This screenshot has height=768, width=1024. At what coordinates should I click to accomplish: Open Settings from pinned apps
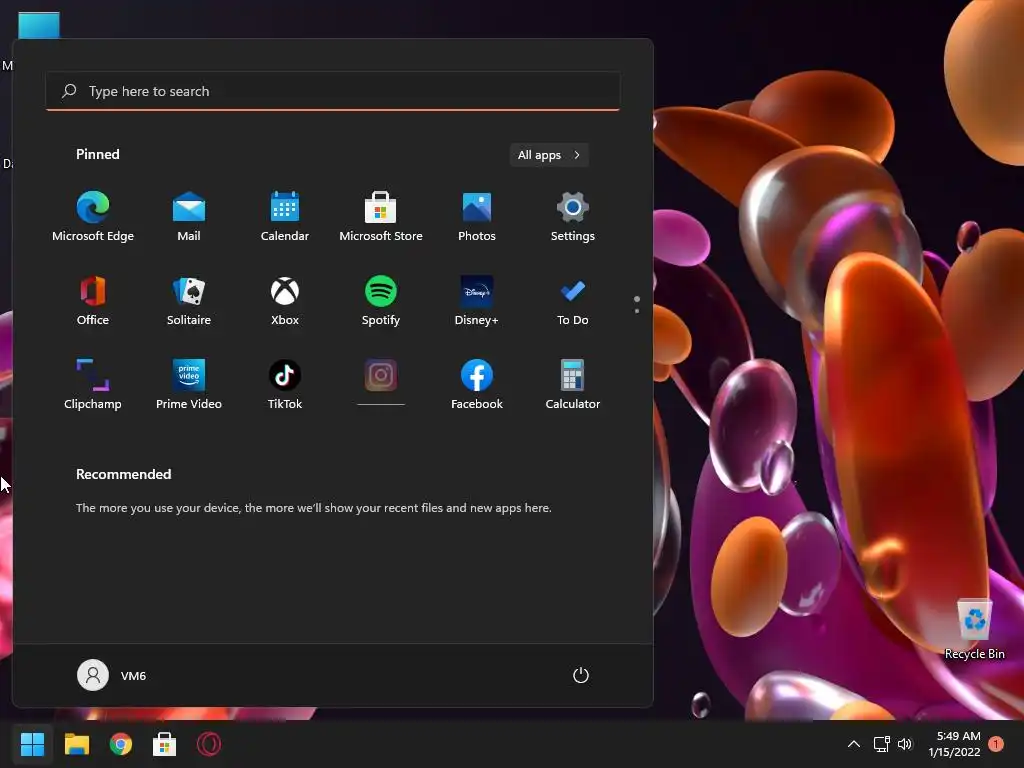(x=573, y=217)
